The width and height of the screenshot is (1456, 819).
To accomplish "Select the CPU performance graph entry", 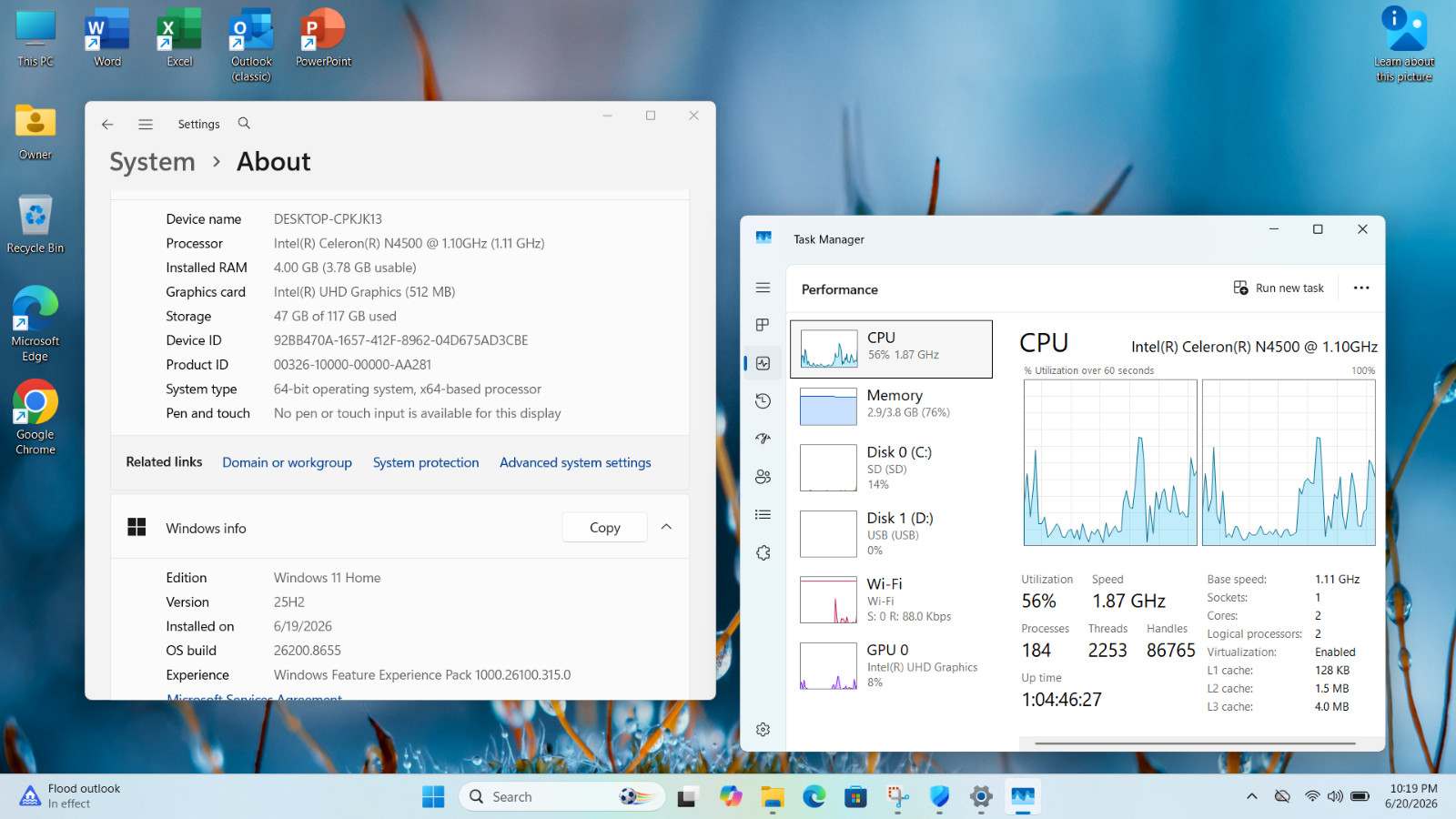I will 891,349.
